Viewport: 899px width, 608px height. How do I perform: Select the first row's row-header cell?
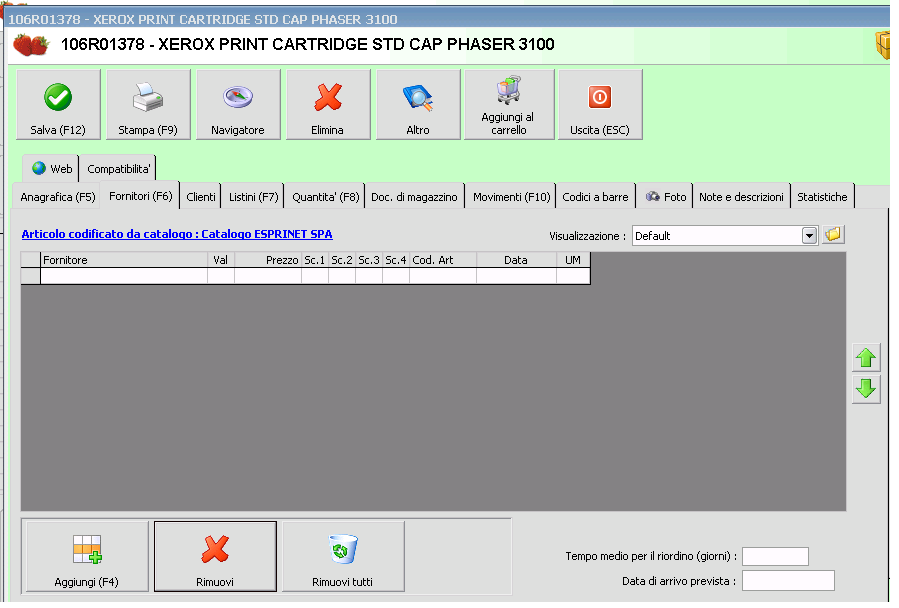pyautogui.click(x=30, y=276)
